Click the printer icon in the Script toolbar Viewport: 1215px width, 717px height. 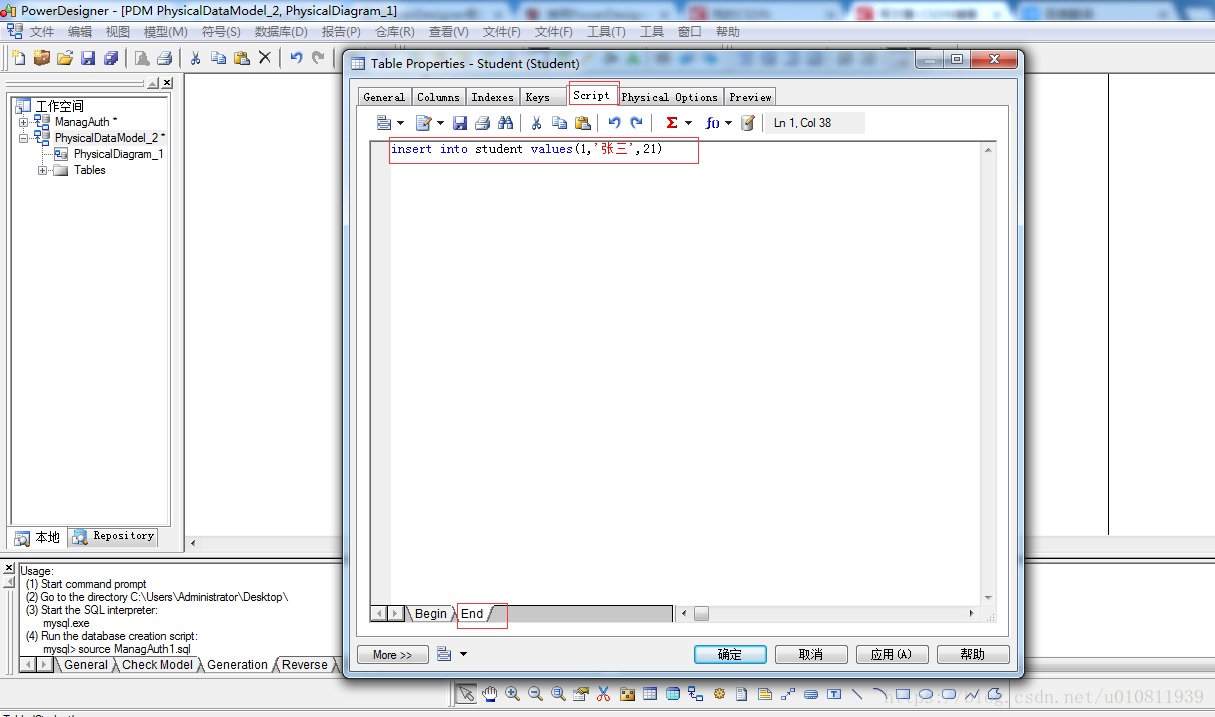pos(482,123)
